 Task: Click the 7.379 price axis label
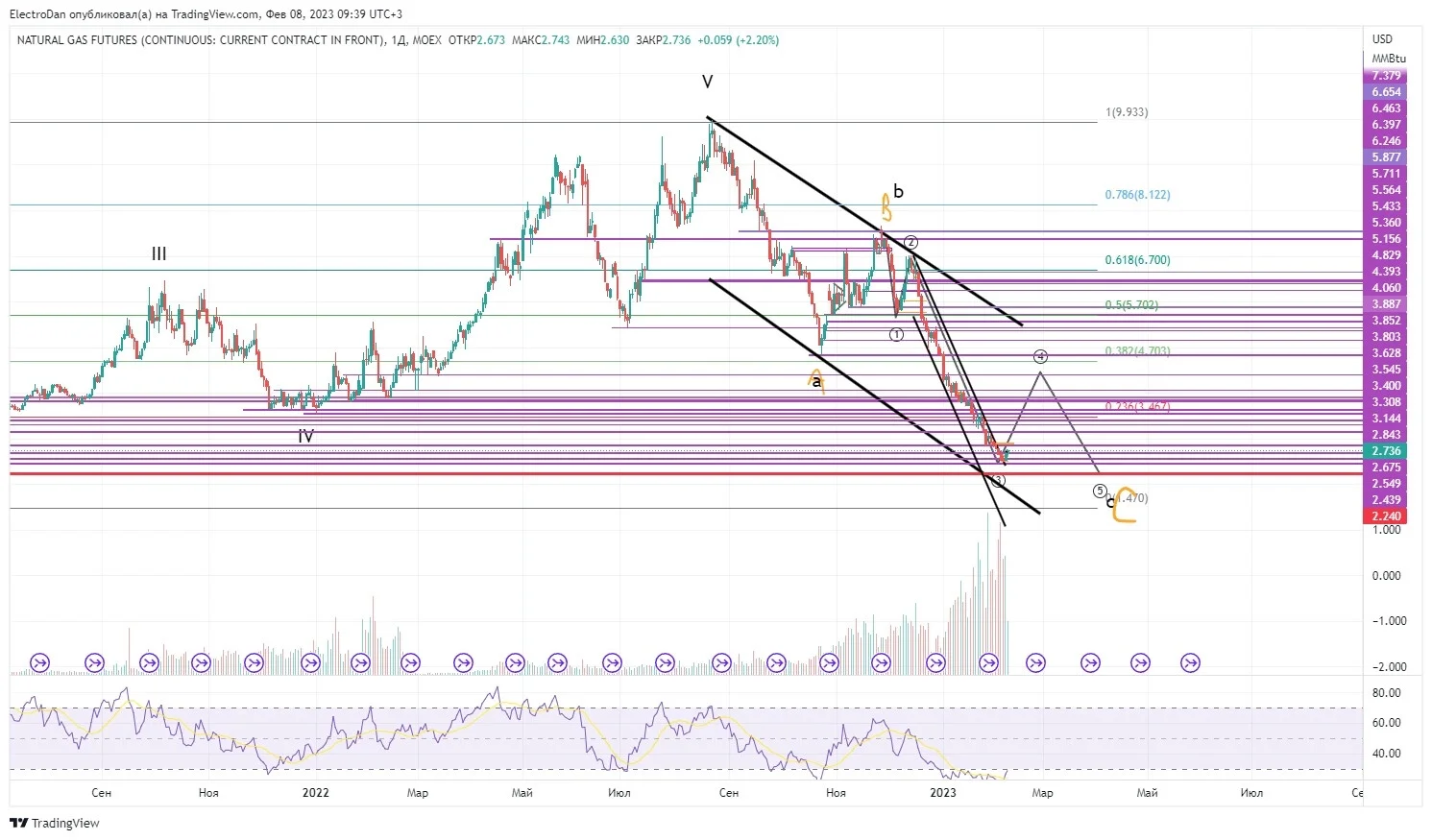pyautogui.click(x=1386, y=76)
